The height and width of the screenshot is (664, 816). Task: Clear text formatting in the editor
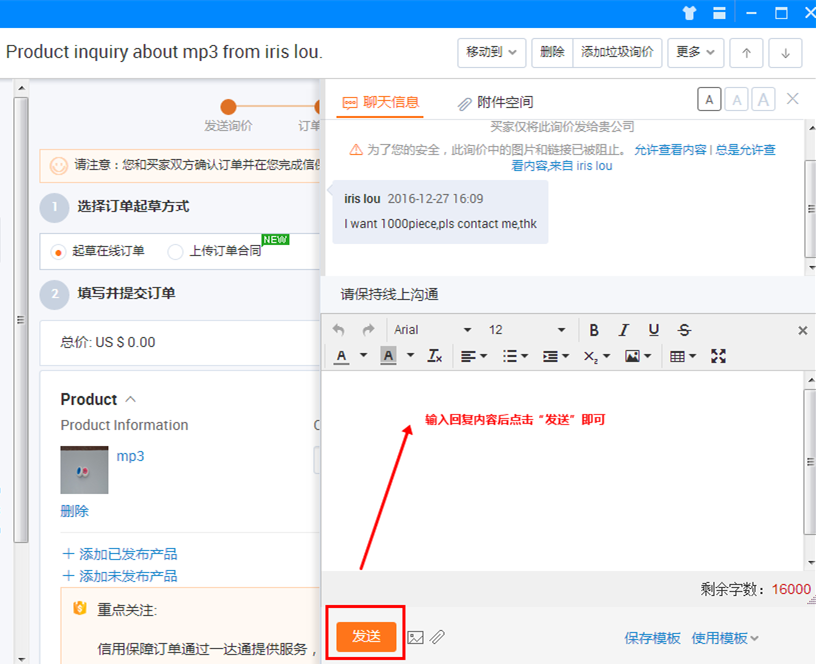[x=435, y=356]
